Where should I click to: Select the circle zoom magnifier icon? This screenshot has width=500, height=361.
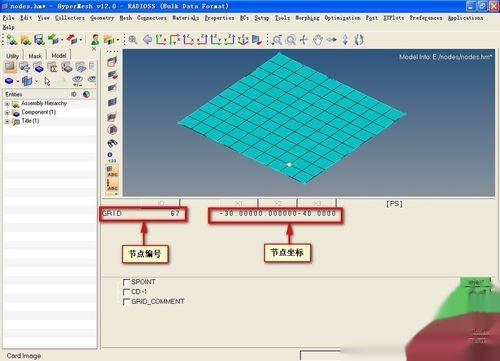click(291, 40)
